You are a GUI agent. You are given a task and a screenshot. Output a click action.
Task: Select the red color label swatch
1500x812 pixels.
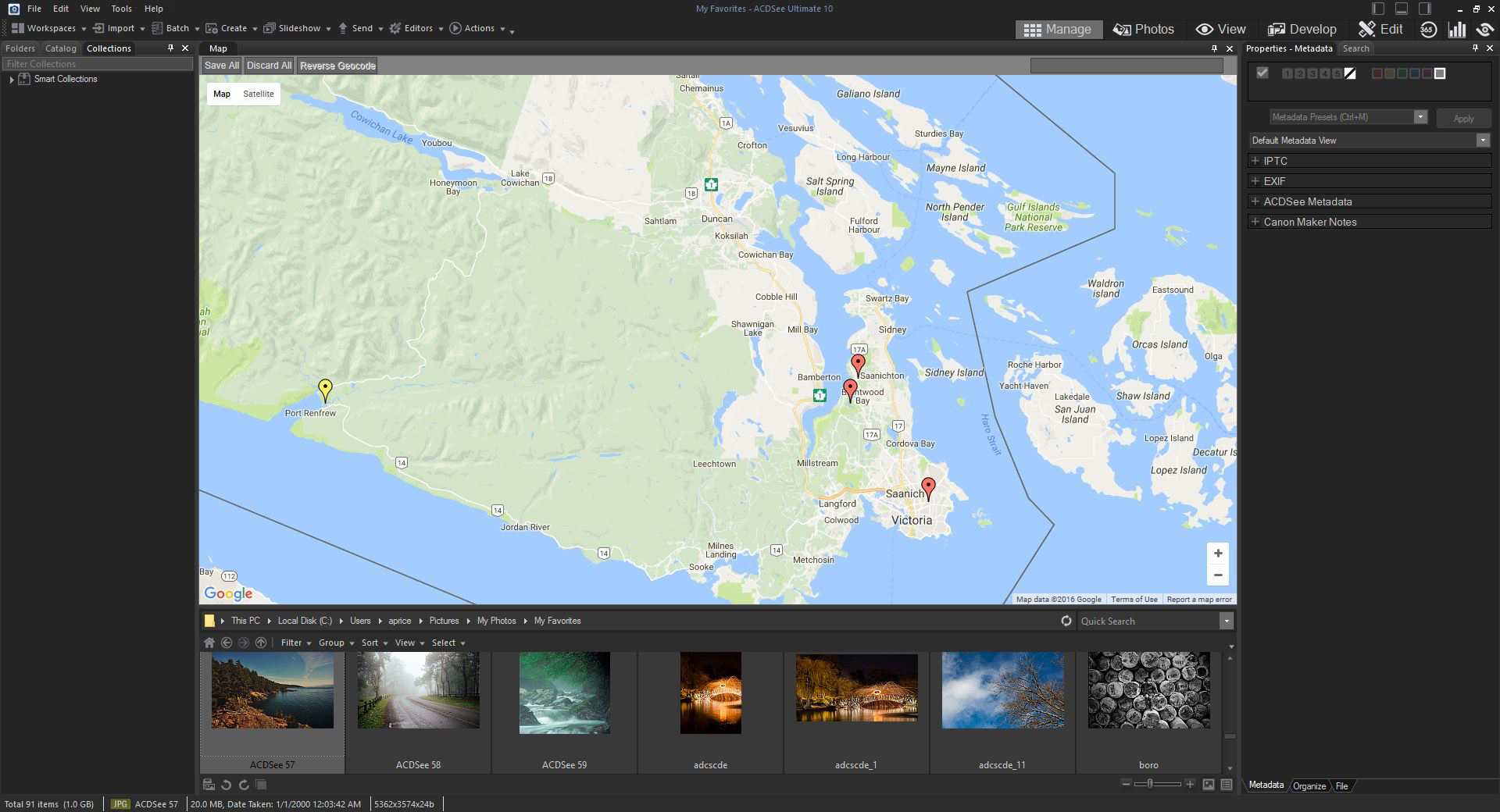(x=1377, y=73)
